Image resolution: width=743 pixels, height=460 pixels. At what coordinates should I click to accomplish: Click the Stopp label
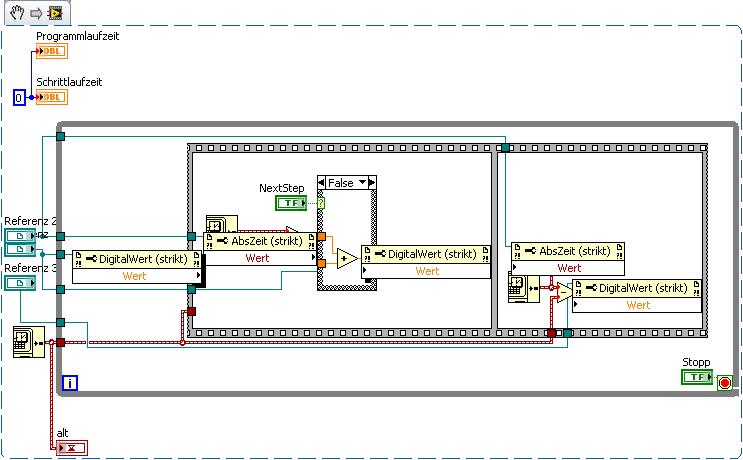click(696, 362)
